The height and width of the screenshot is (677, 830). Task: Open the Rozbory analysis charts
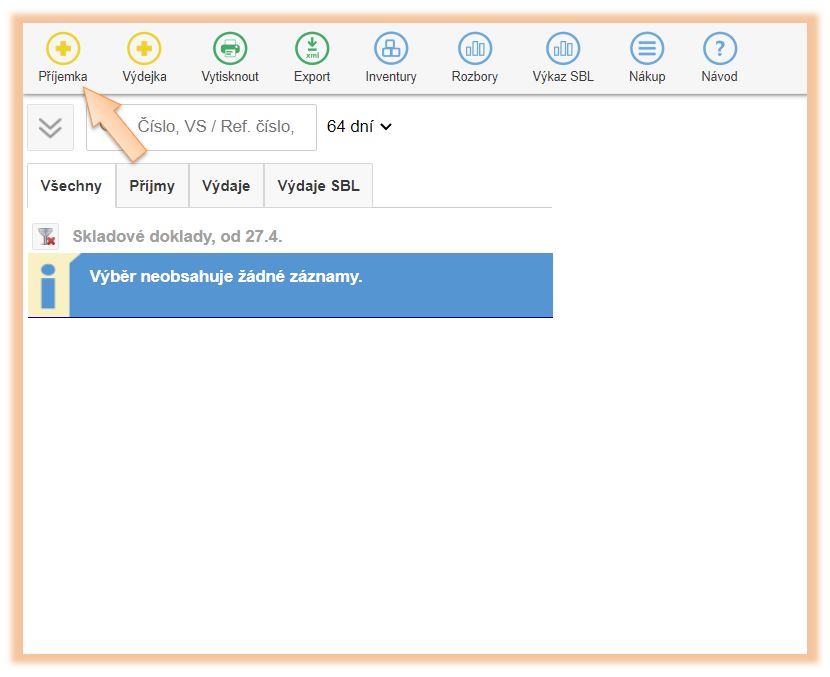(475, 49)
